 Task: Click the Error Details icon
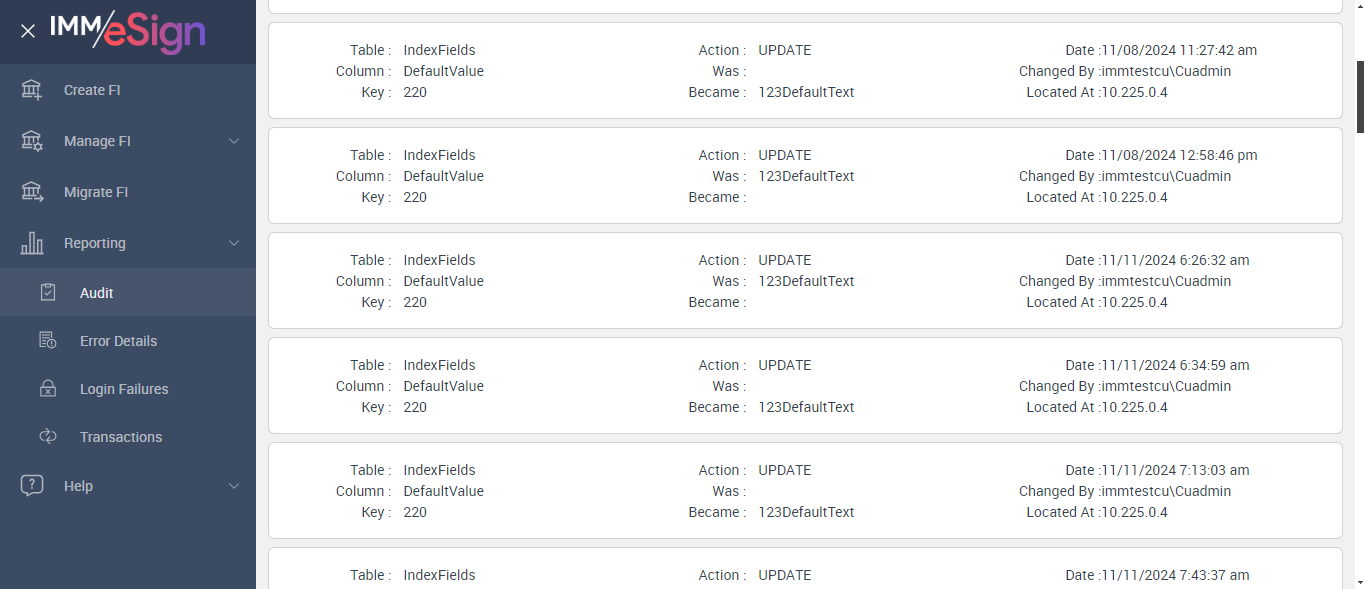48,341
